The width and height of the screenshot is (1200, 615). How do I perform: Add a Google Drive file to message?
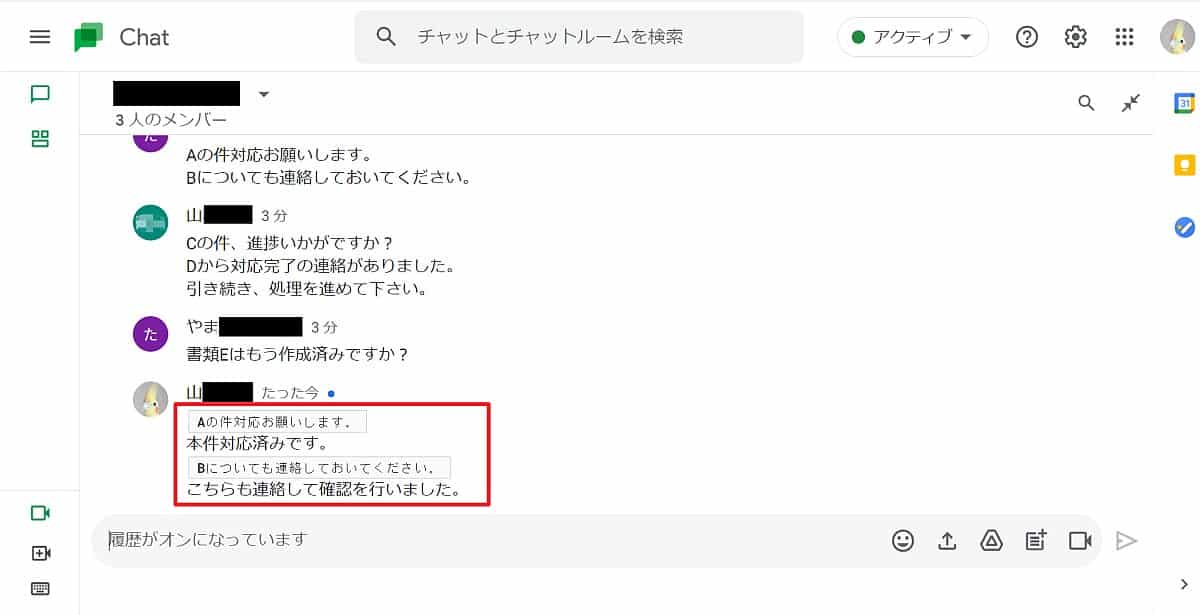click(x=991, y=540)
